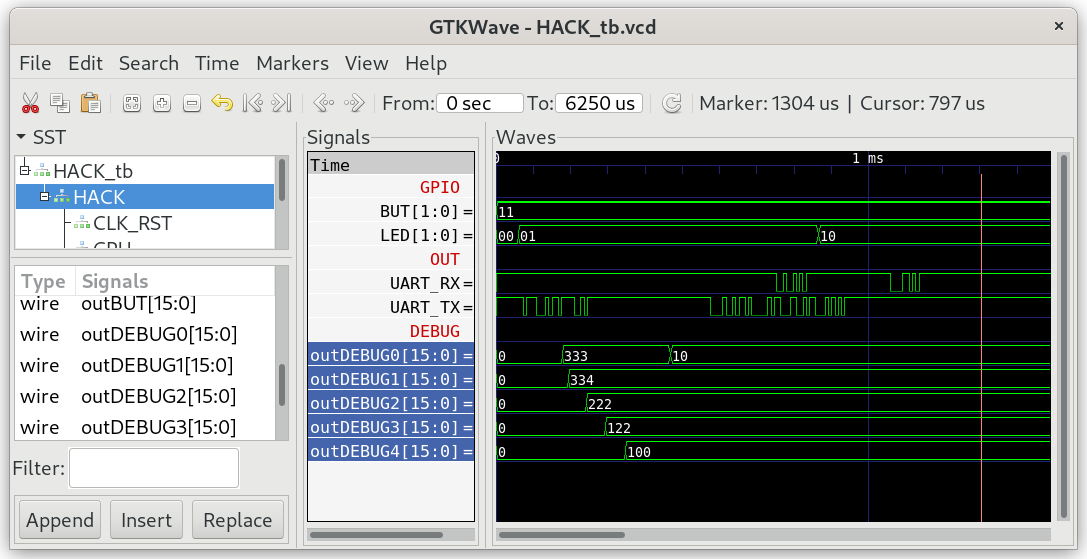Close the GTKWave window
Screen dimensions: 1087x559
pyautogui.click(x=1059, y=26)
